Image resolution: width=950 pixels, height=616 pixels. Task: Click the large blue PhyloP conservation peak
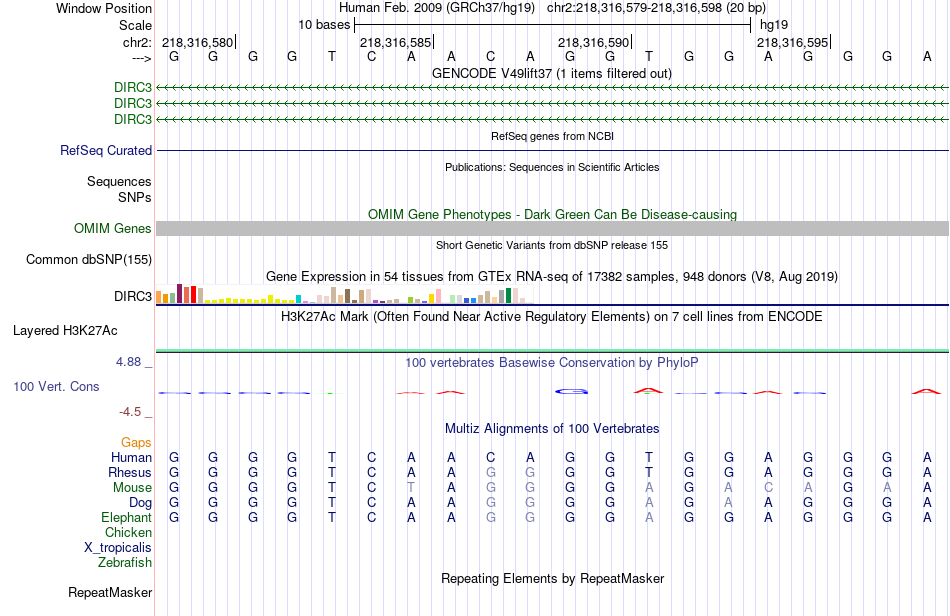click(571, 392)
